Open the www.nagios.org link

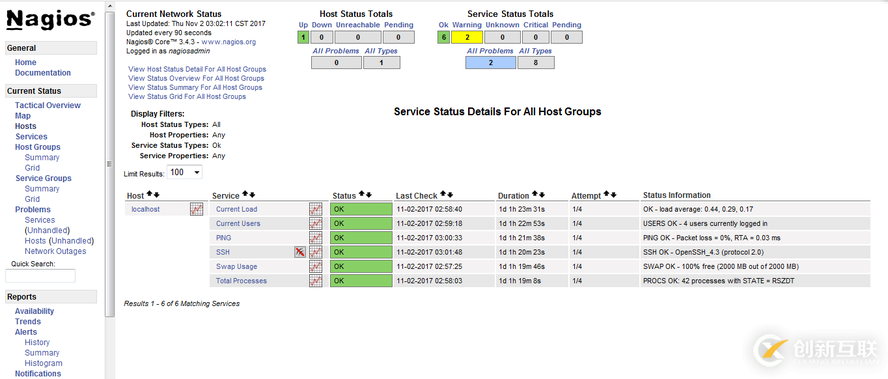pos(229,42)
